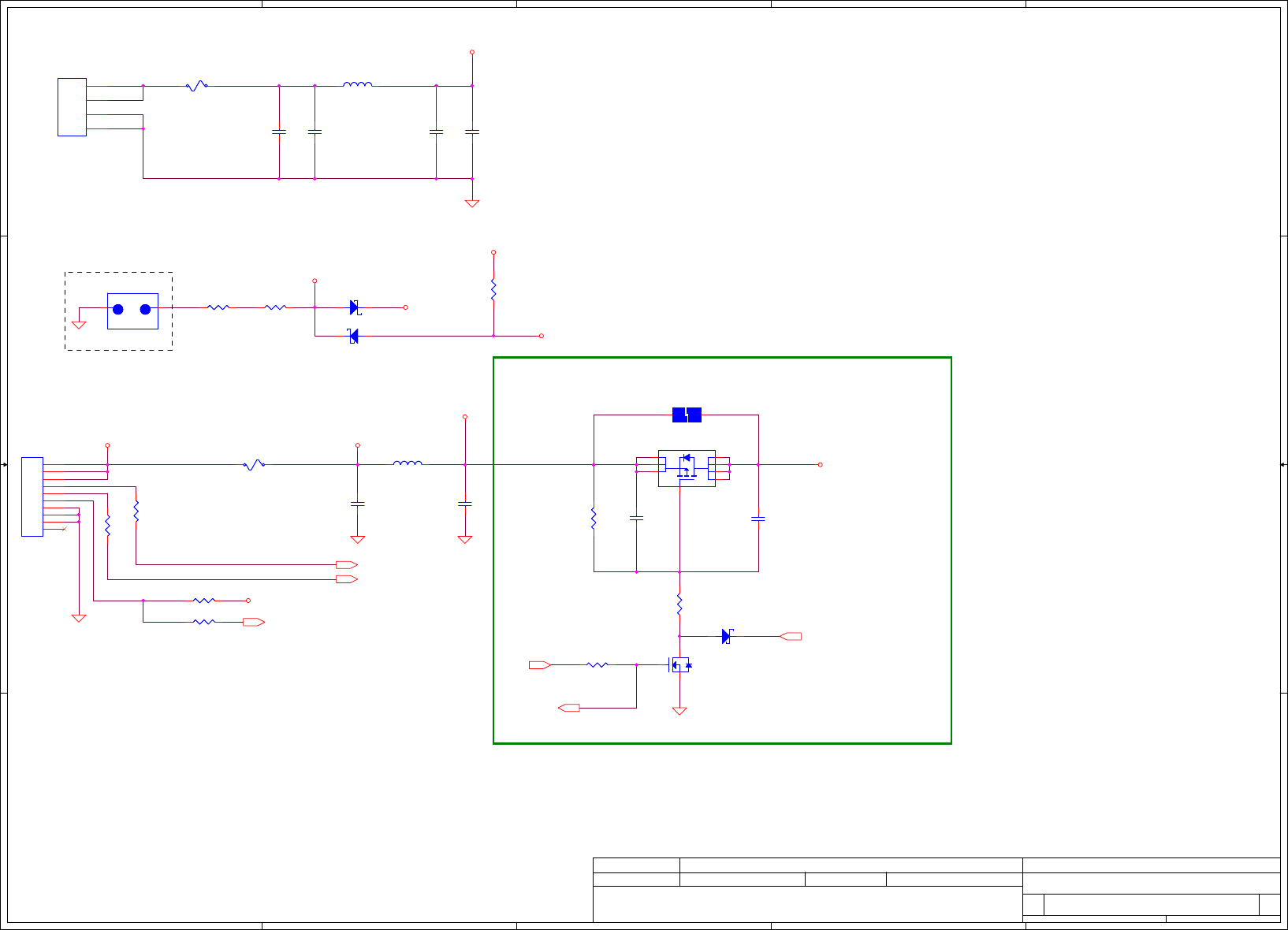This screenshot has width=1288, height=930.
Task: Click the power terminal circle atop the top circuit
Action: tap(472, 52)
